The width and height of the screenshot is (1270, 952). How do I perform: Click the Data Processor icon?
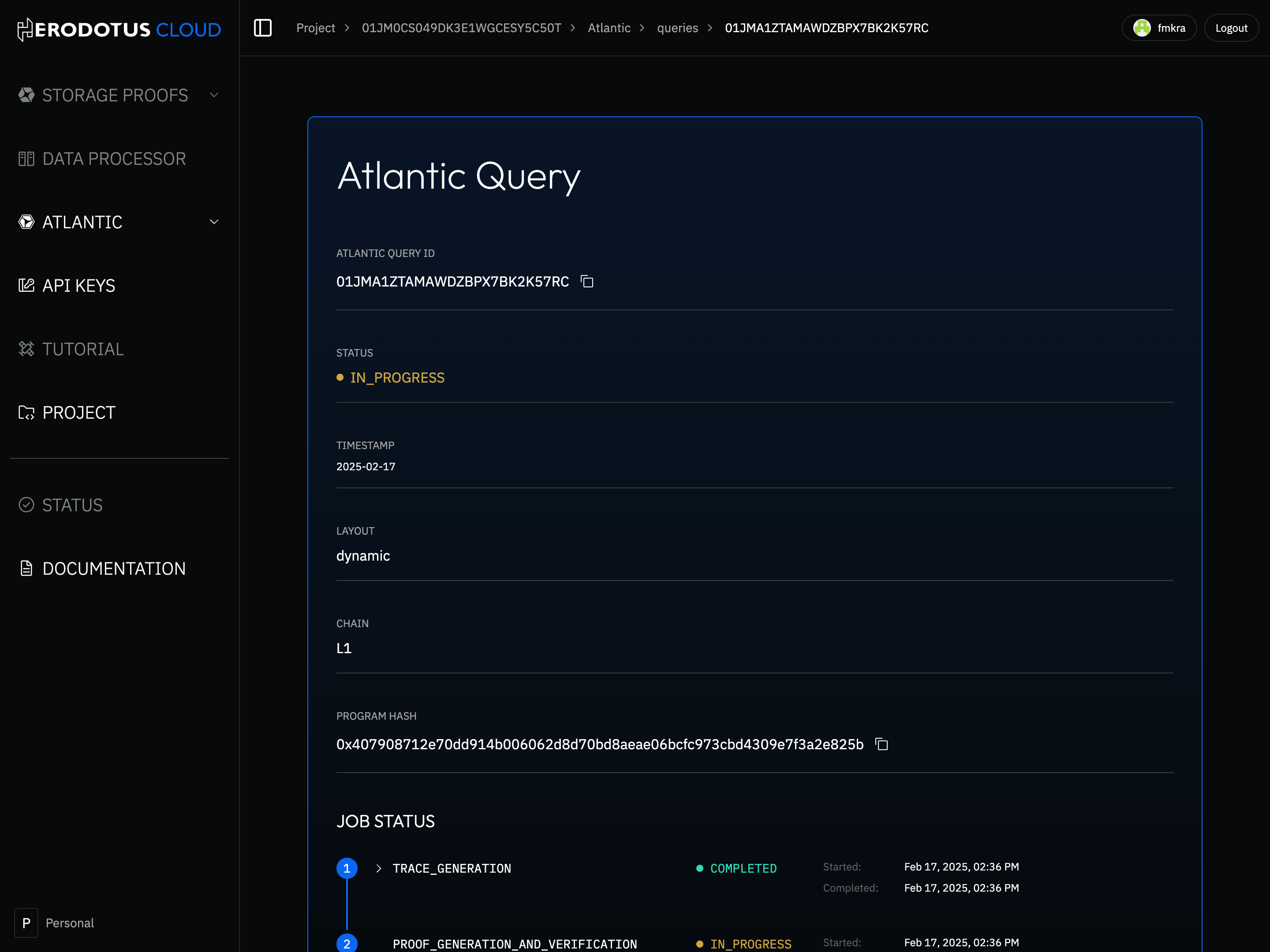26,158
